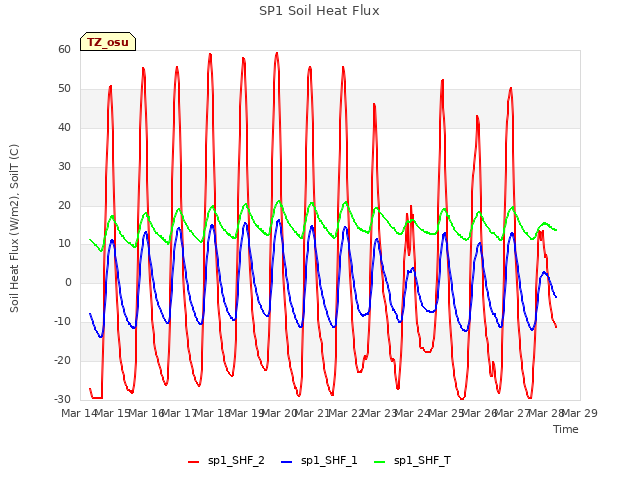
Task: Click the green sp1_SHF_T legend swatch
Action: click(x=380, y=462)
